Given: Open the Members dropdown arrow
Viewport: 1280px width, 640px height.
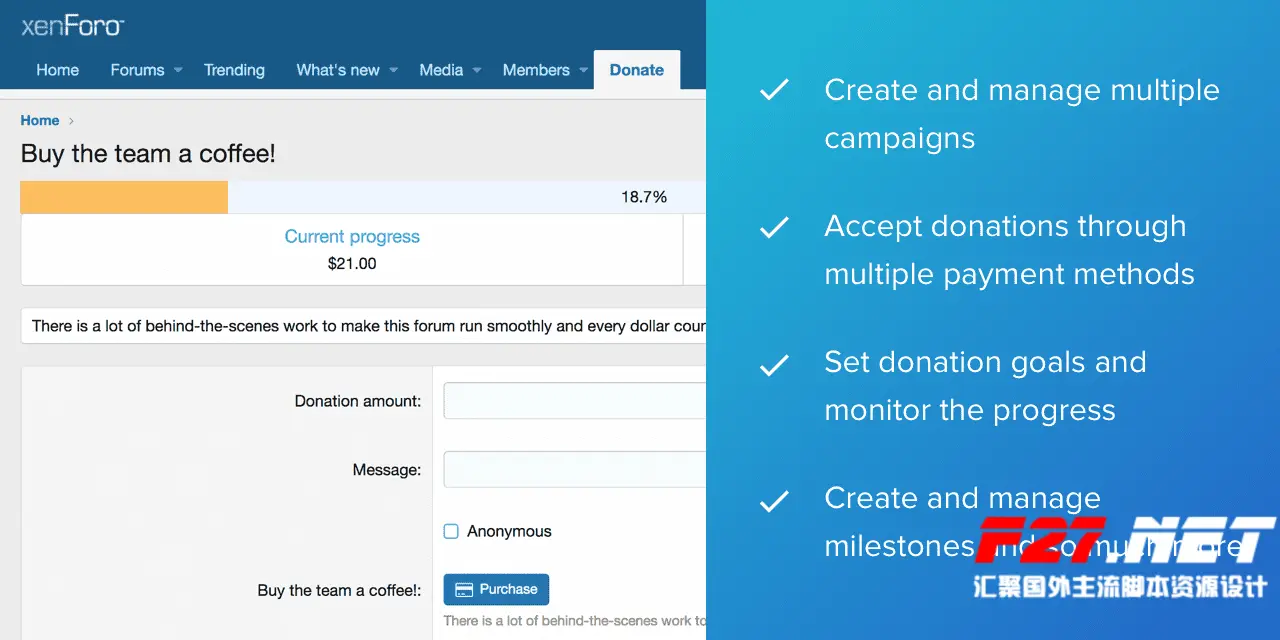Looking at the screenshot, I should pos(584,70).
